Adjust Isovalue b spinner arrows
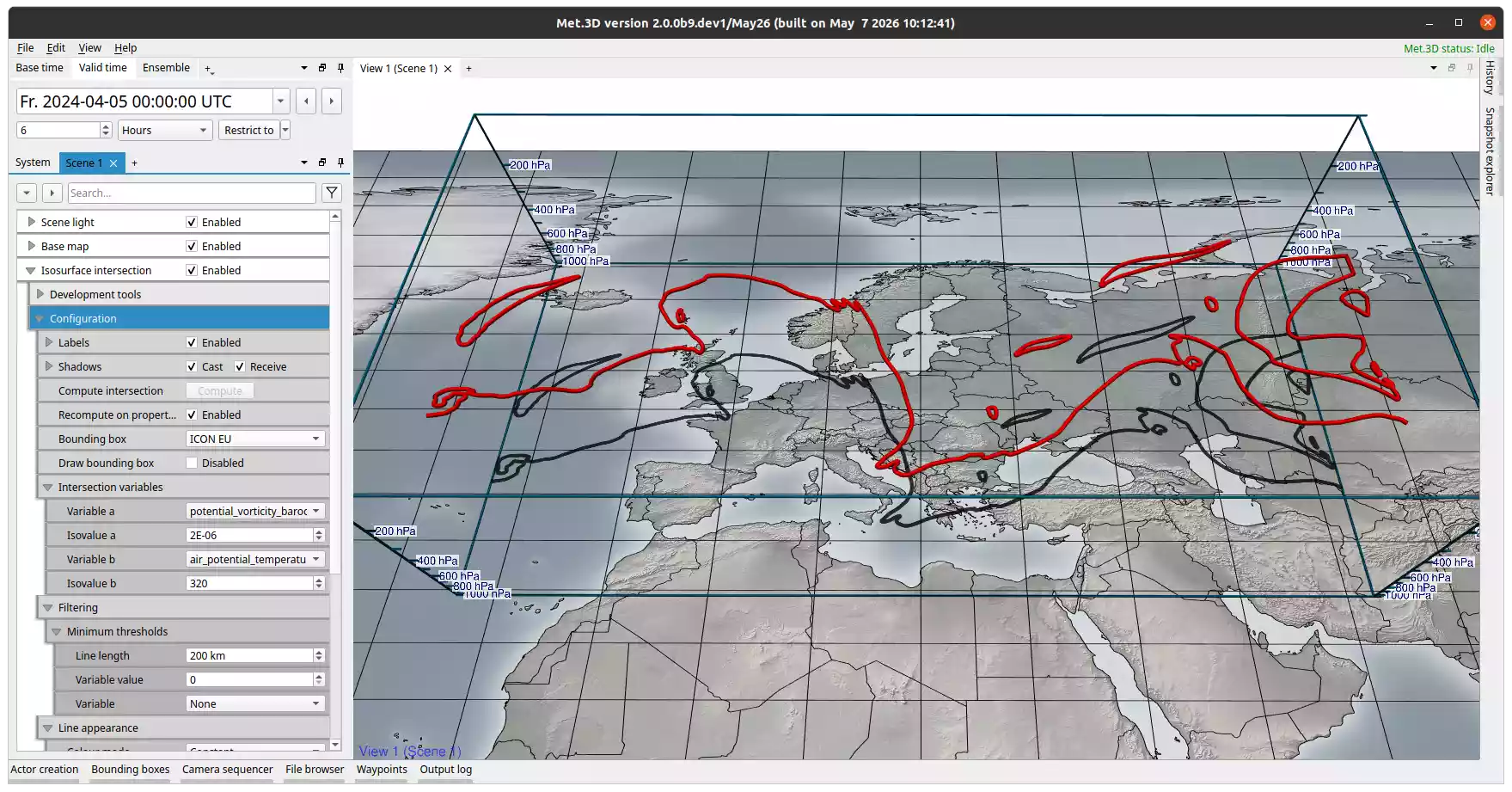This screenshot has height=792, width=1512. pos(319,583)
